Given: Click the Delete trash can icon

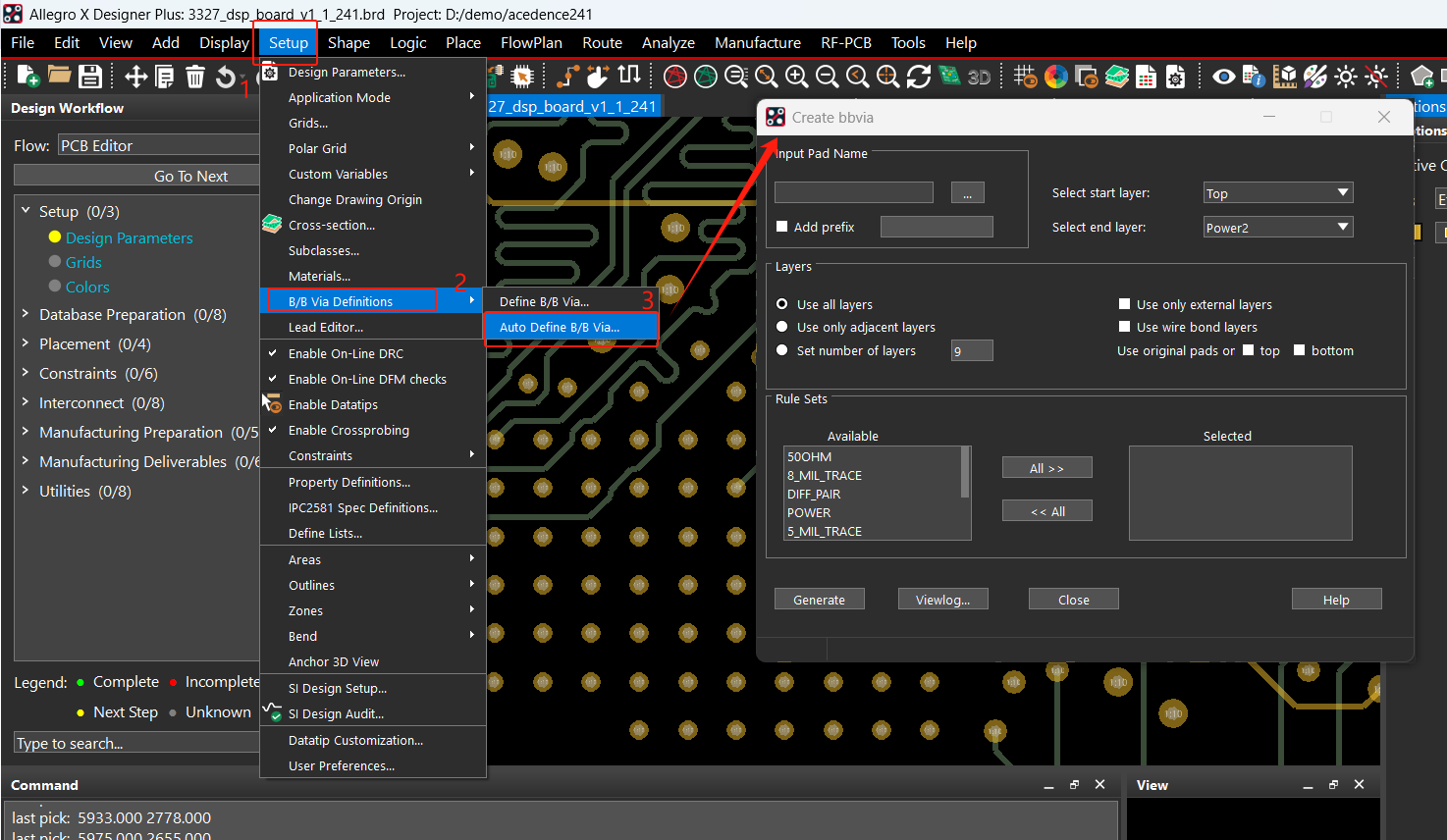Looking at the screenshot, I should pos(195,77).
